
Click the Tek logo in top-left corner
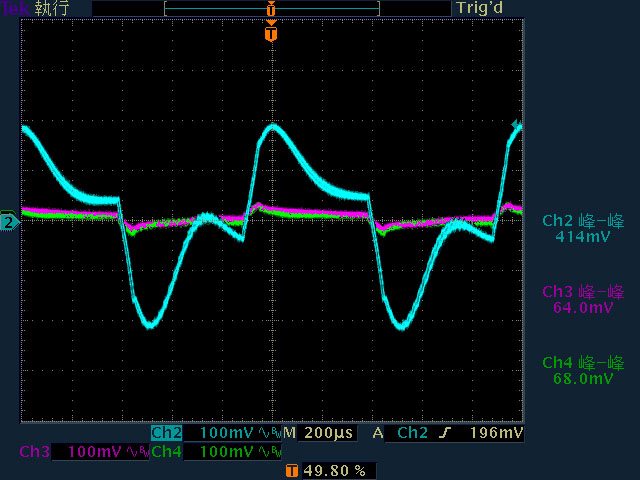[x=14, y=8]
